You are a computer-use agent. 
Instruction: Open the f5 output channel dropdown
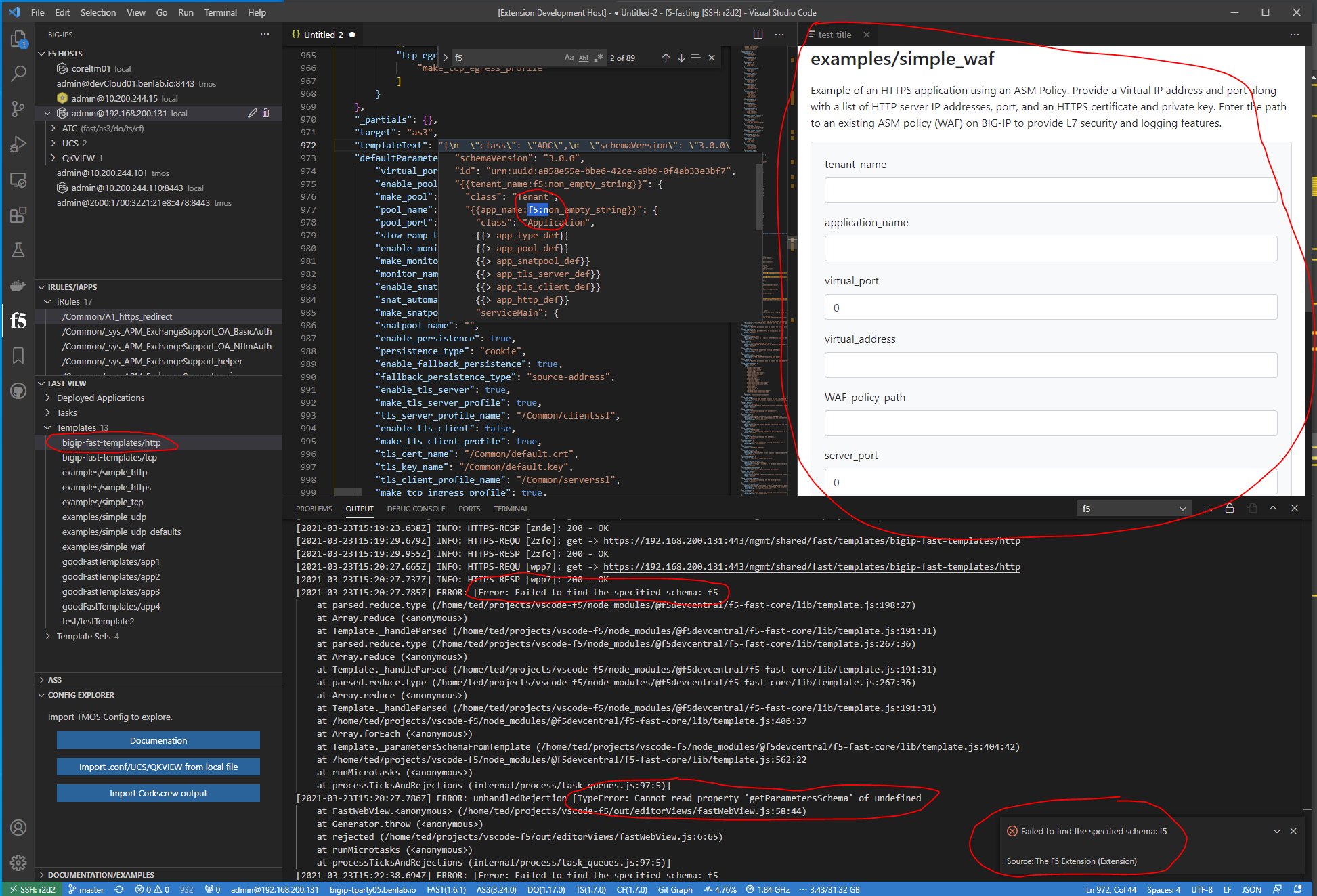tap(1134, 508)
